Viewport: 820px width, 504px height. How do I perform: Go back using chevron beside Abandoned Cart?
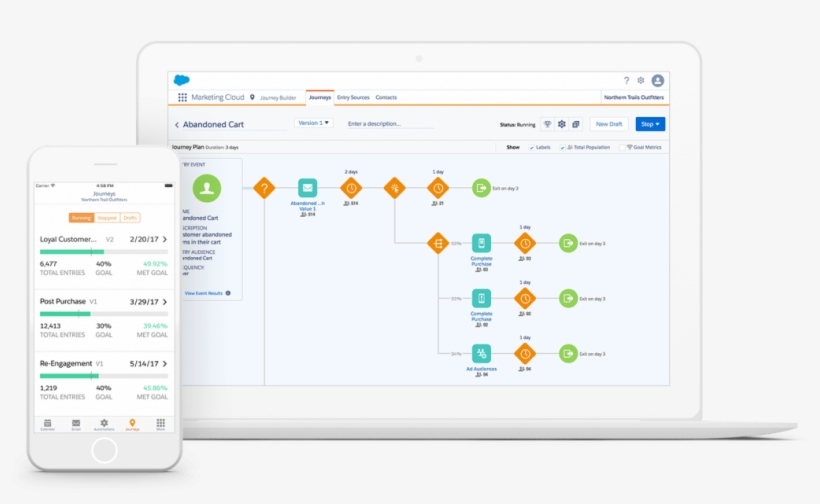[177, 125]
